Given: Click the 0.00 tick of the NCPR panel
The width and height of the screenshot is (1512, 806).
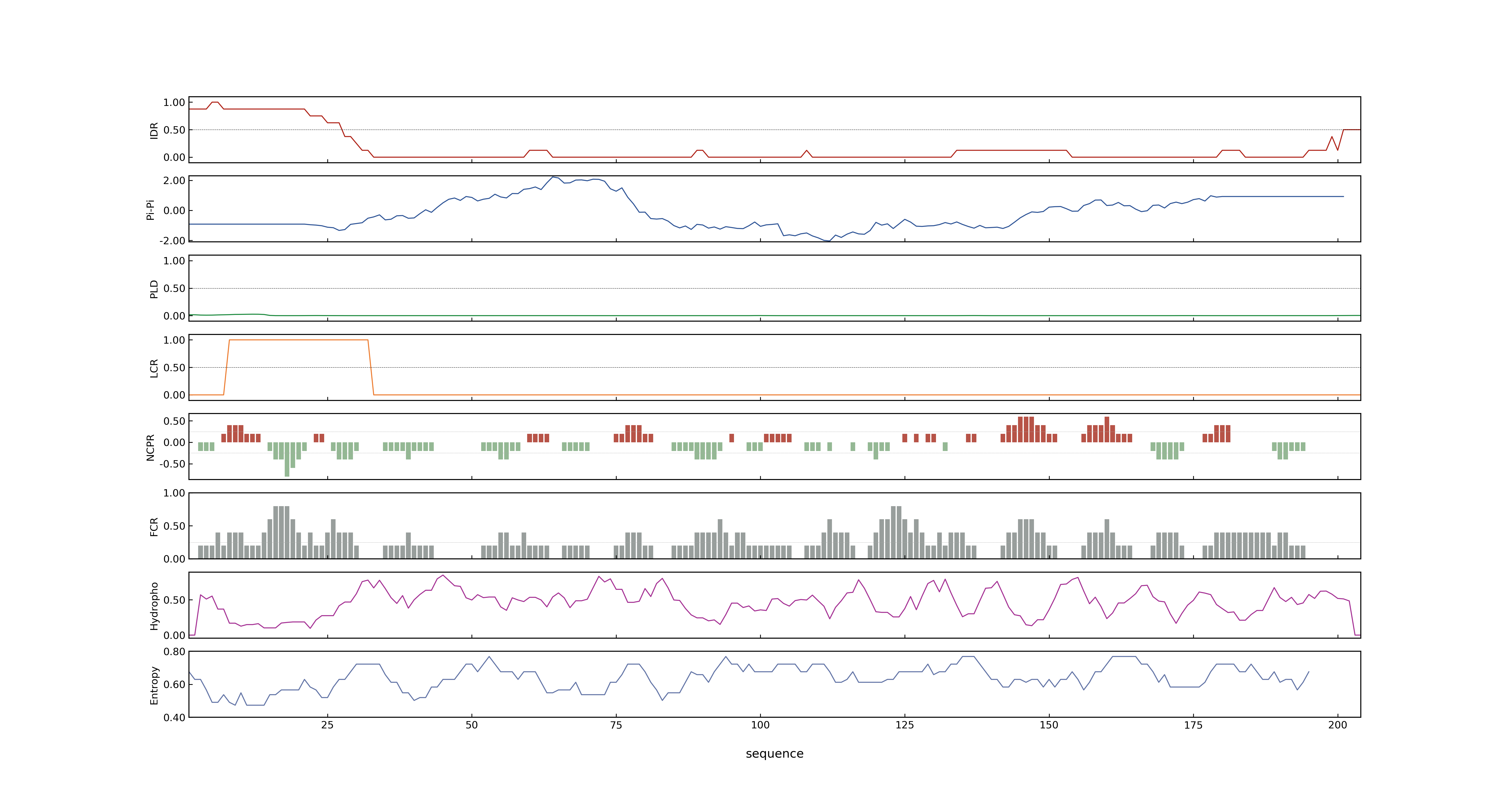Looking at the screenshot, I should pyautogui.click(x=174, y=442).
